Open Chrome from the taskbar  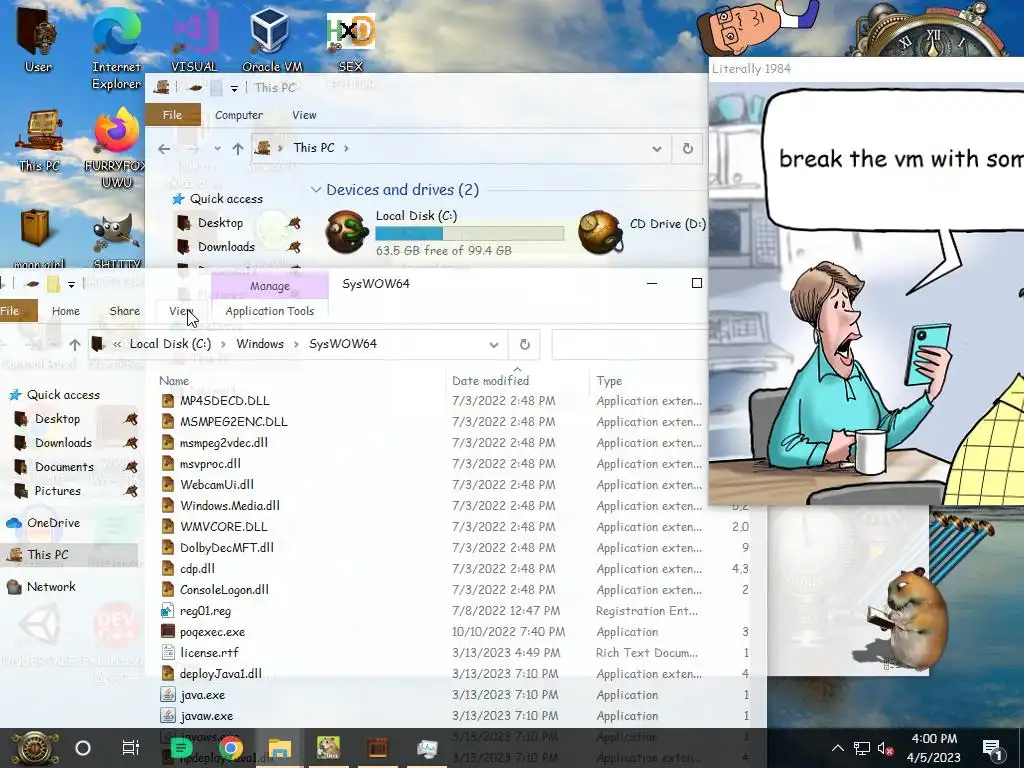click(231, 748)
